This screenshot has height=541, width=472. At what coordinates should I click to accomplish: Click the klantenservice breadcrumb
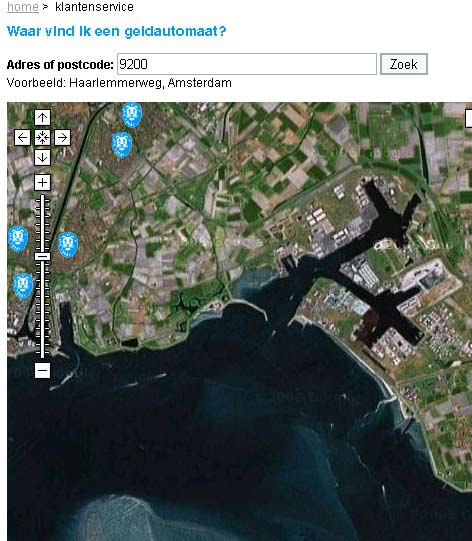tap(94, 7)
